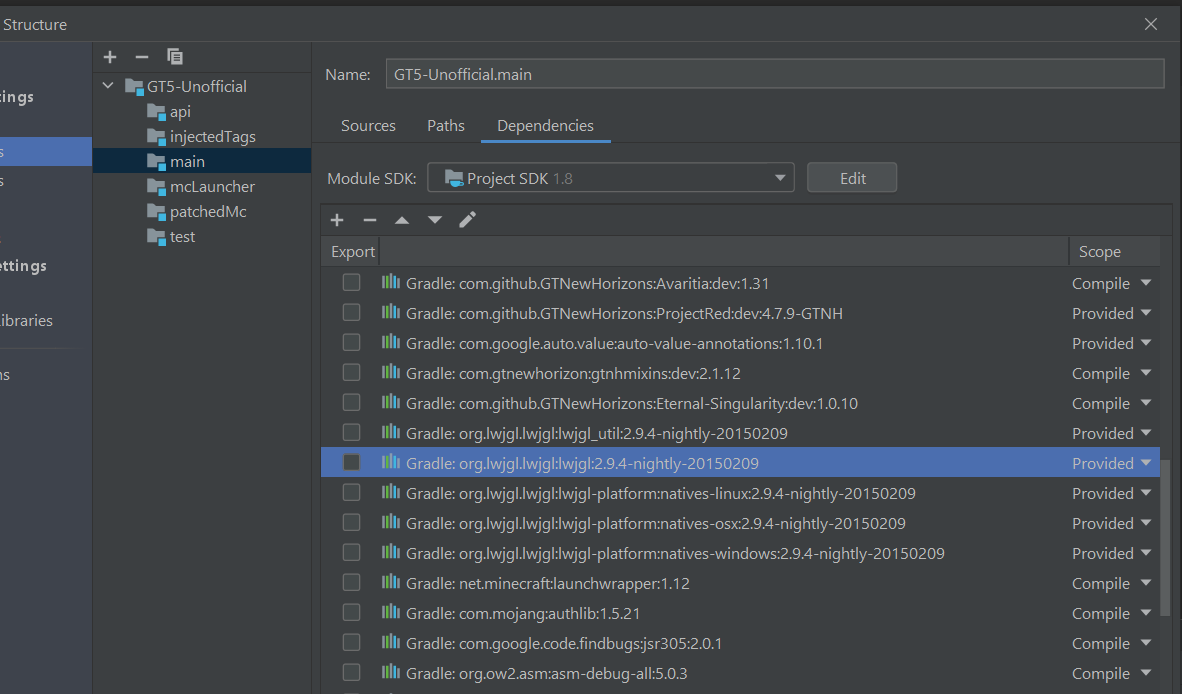Click the Edit button for Module SDK
This screenshot has width=1182, height=694.
852,178
